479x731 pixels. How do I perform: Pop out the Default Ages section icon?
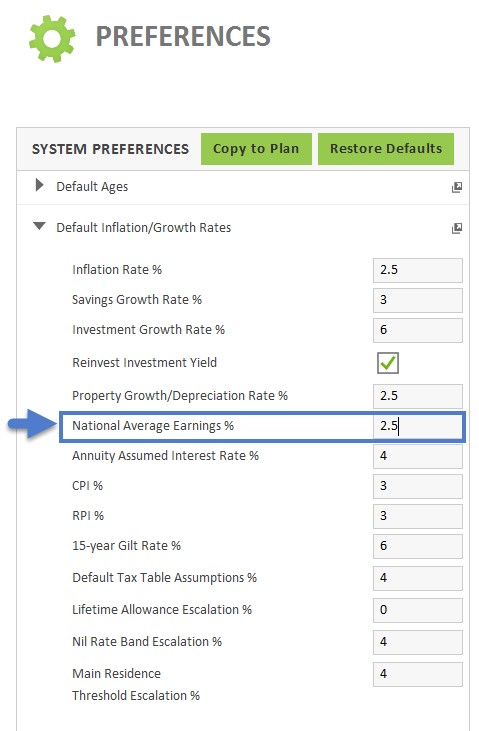(x=457, y=187)
